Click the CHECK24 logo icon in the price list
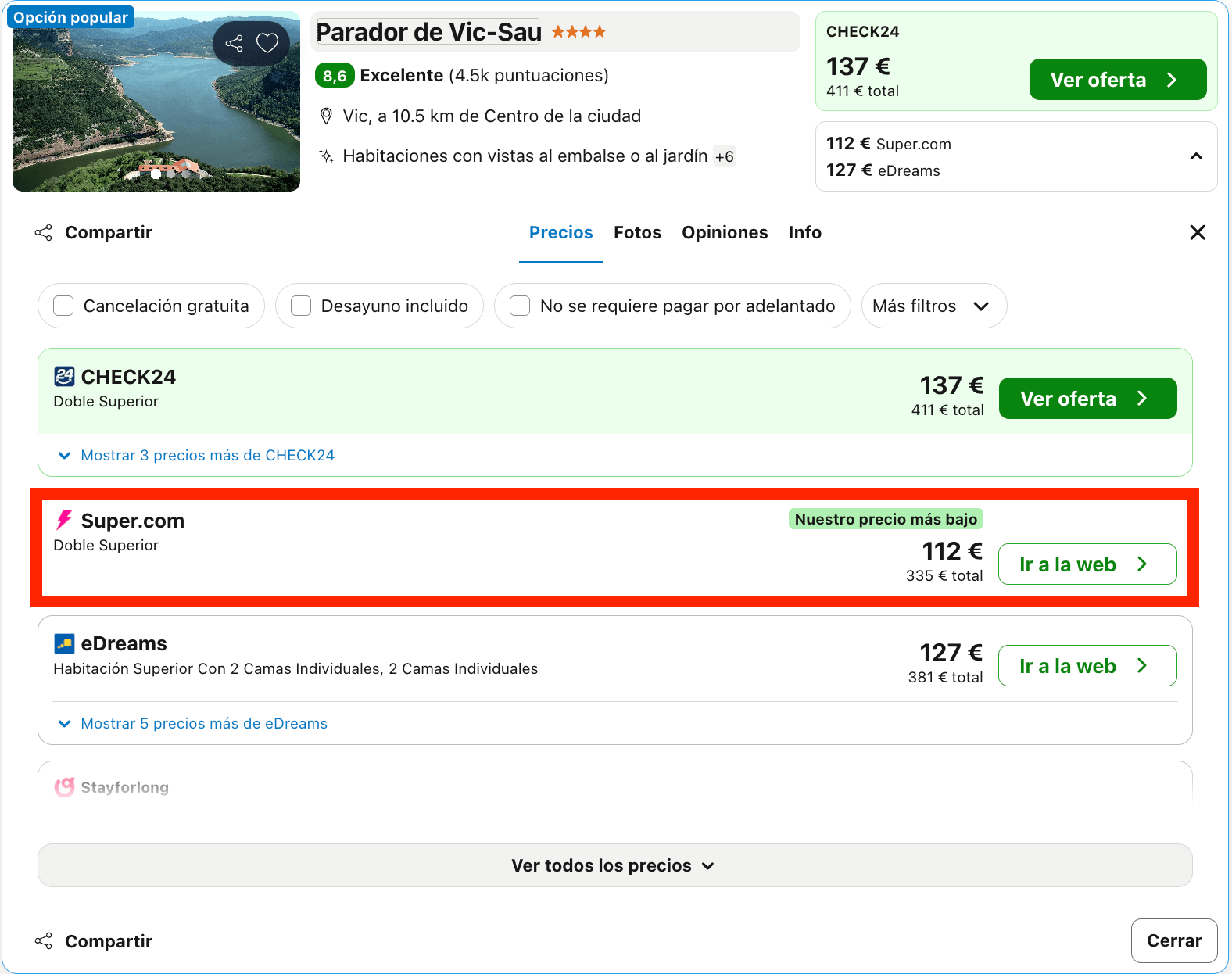Viewport: 1232px width, 974px height. click(x=64, y=377)
